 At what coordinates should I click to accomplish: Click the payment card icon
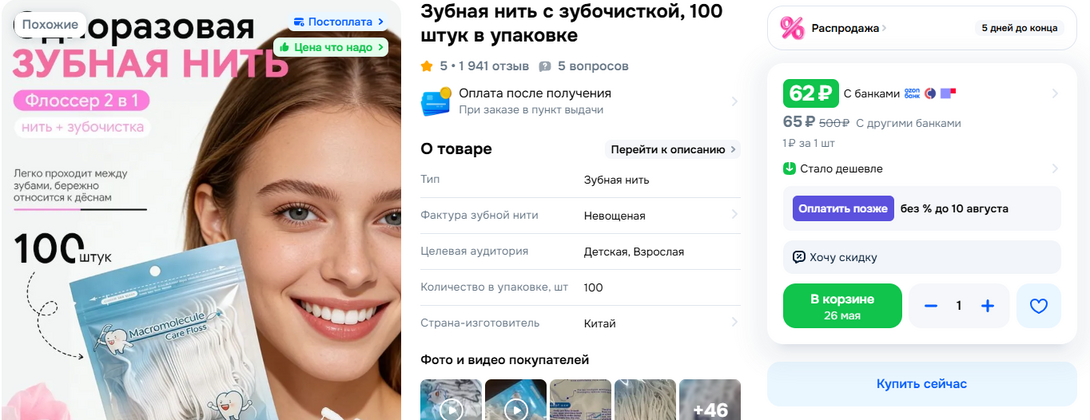point(436,102)
